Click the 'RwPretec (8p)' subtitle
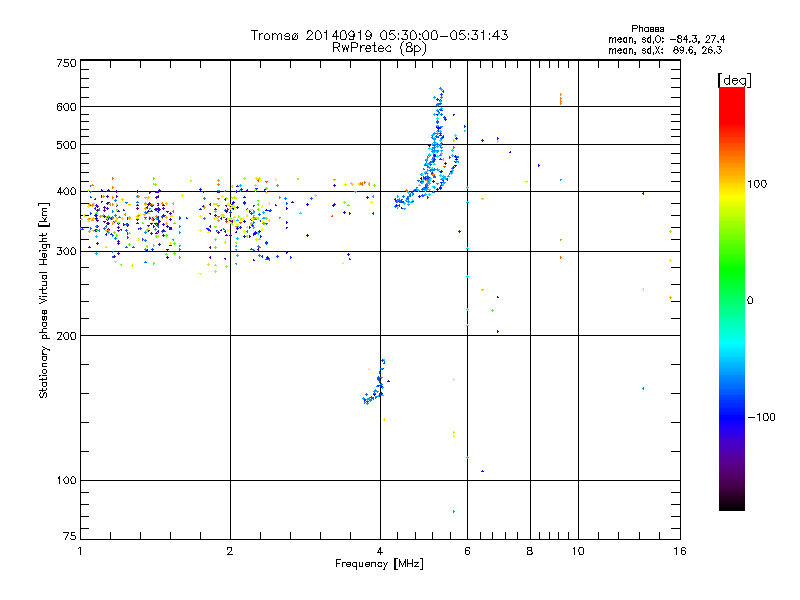The height and width of the screenshot is (600, 800). (x=379, y=48)
